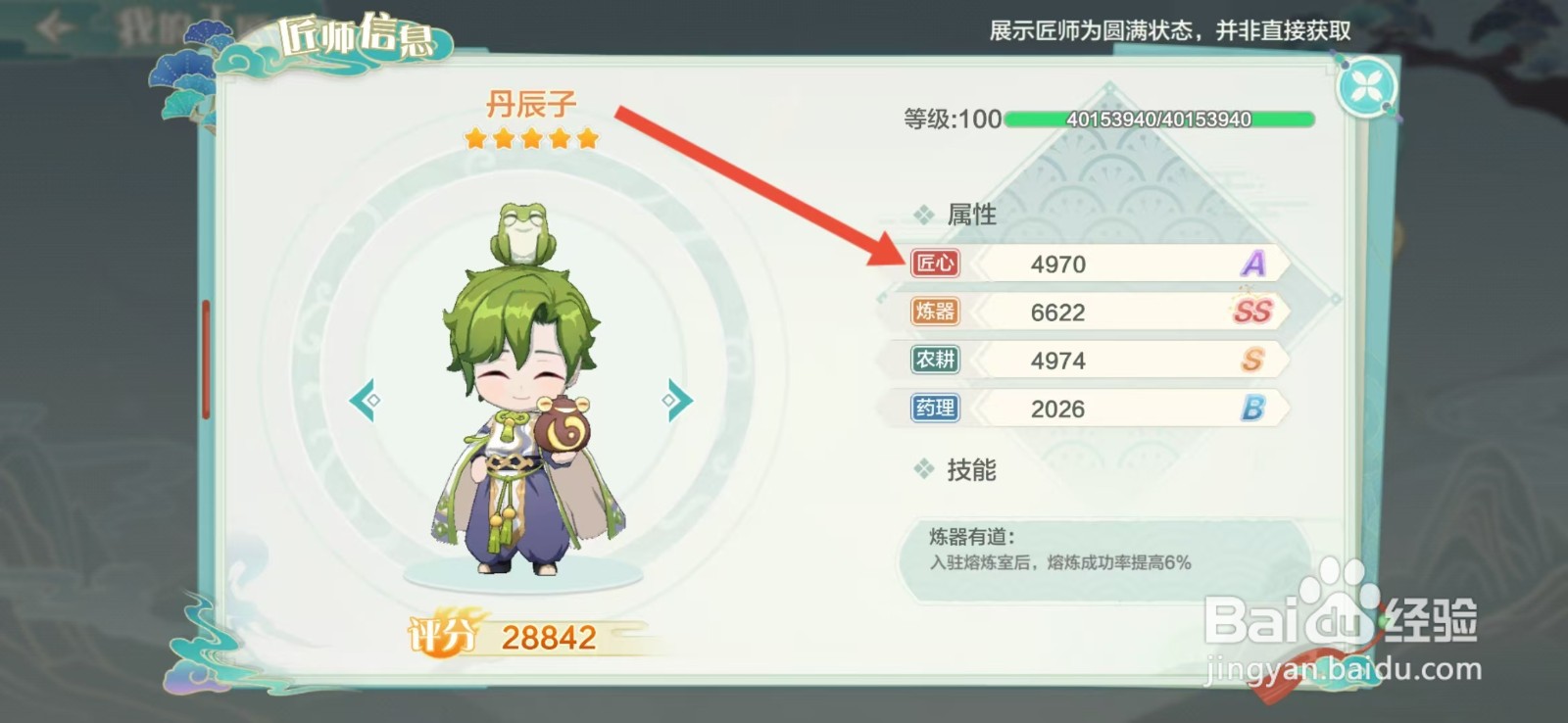
Task: Tap the back arrow at top left
Action: 54,26
